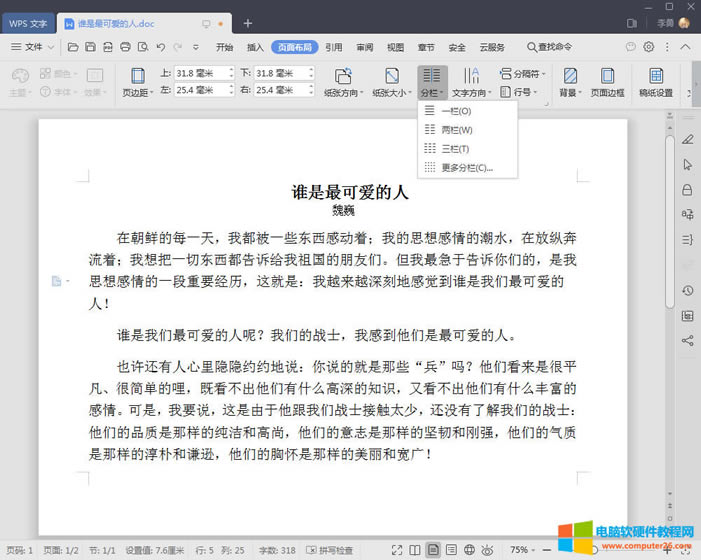The height and width of the screenshot is (560, 701).
Task: Open a new document tab with plus button
Action: [248, 23]
